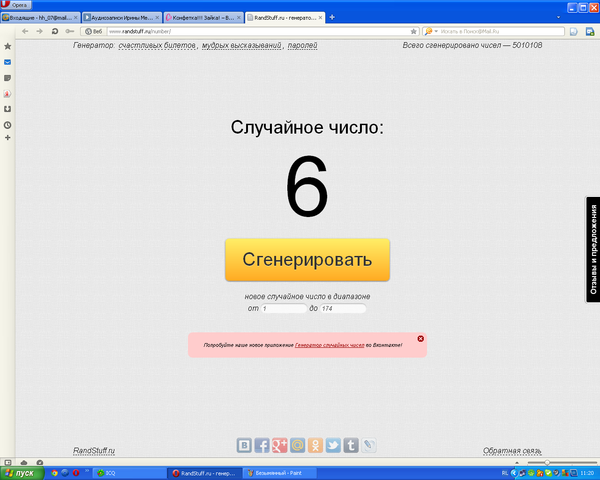Screen dimensions: 600x480
Task: Open the History clock panel in sidebar
Action: (x=8, y=124)
